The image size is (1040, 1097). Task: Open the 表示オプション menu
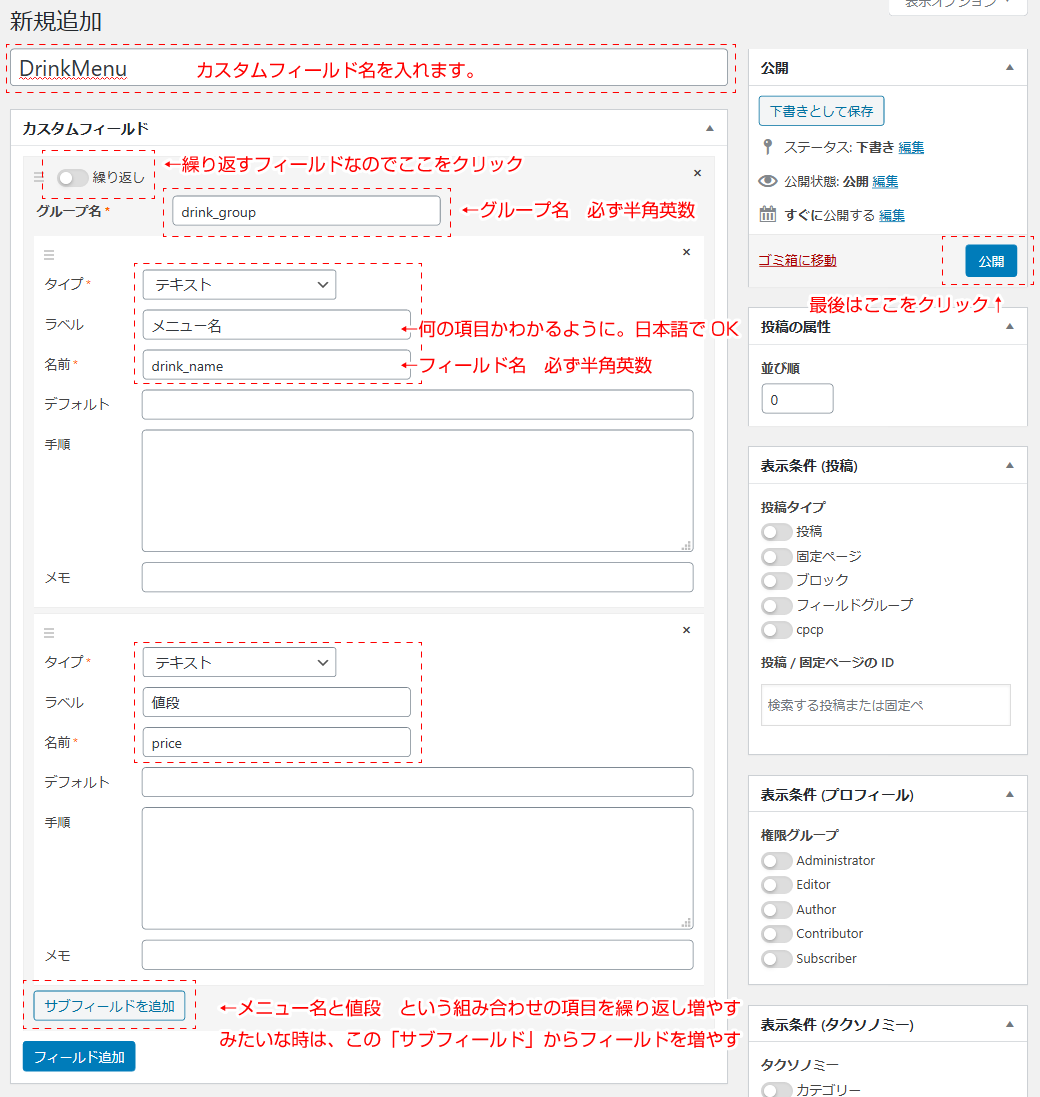pyautogui.click(x=957, y=6)
